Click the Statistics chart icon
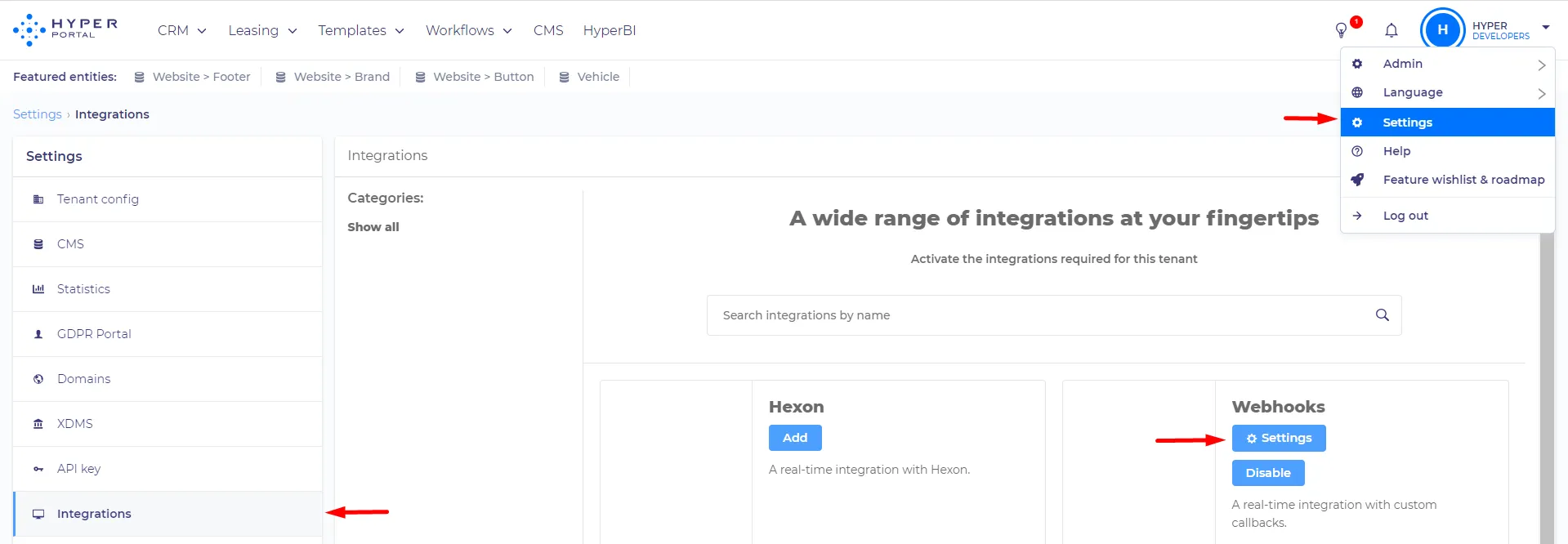This screenshot has height=544, width=1568. tap(38, 289)
